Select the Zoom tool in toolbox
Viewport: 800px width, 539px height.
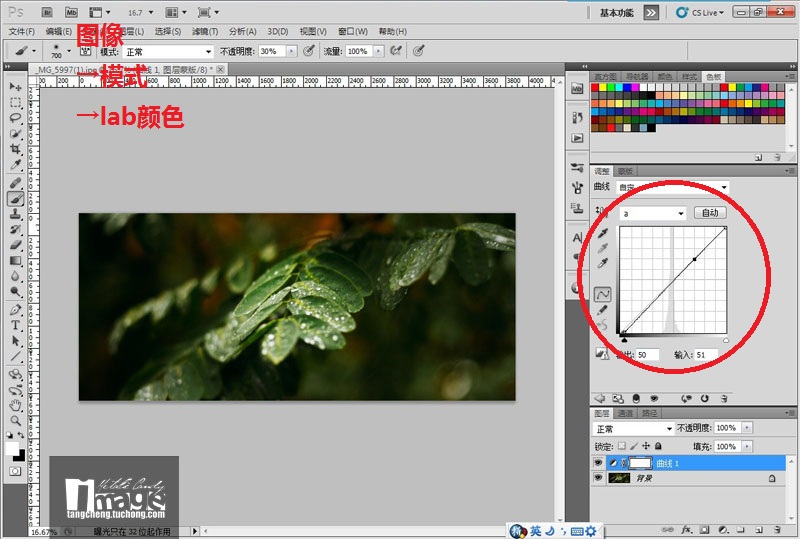(15, 421)
